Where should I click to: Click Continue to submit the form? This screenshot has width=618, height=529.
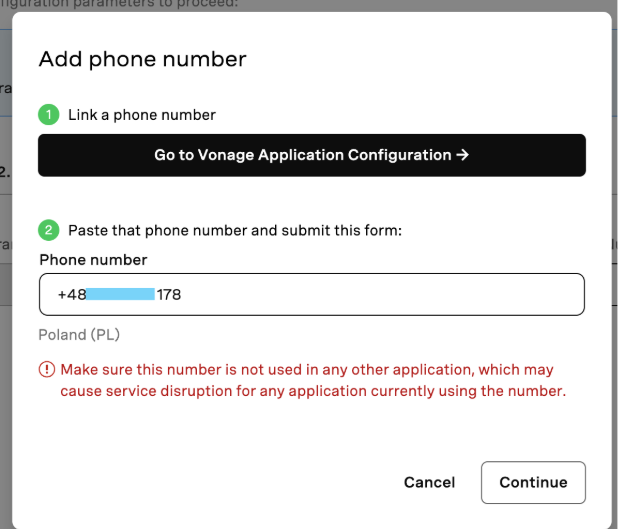(x=533, y=482)
